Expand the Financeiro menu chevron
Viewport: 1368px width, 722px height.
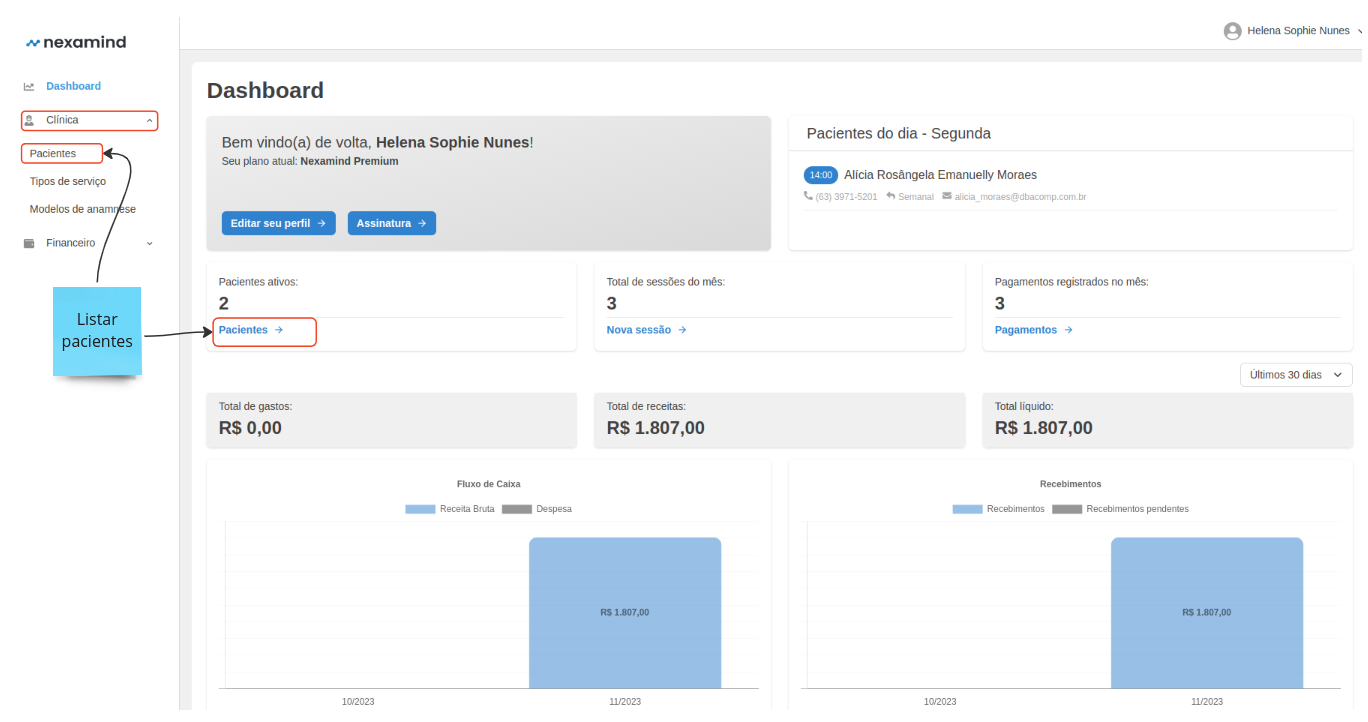coord(149,243)
